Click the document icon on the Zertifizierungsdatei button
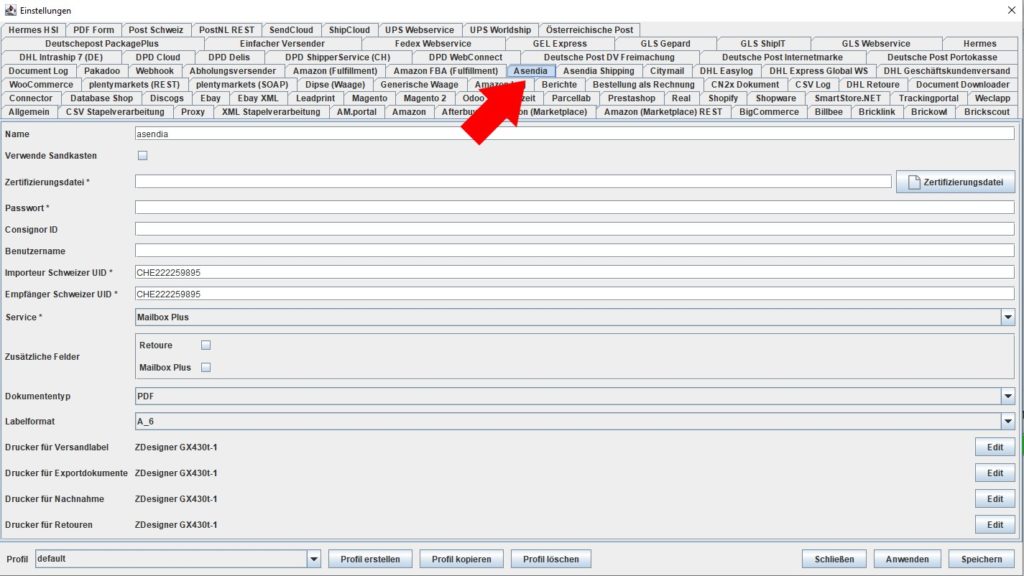 (x=914, y=182)
